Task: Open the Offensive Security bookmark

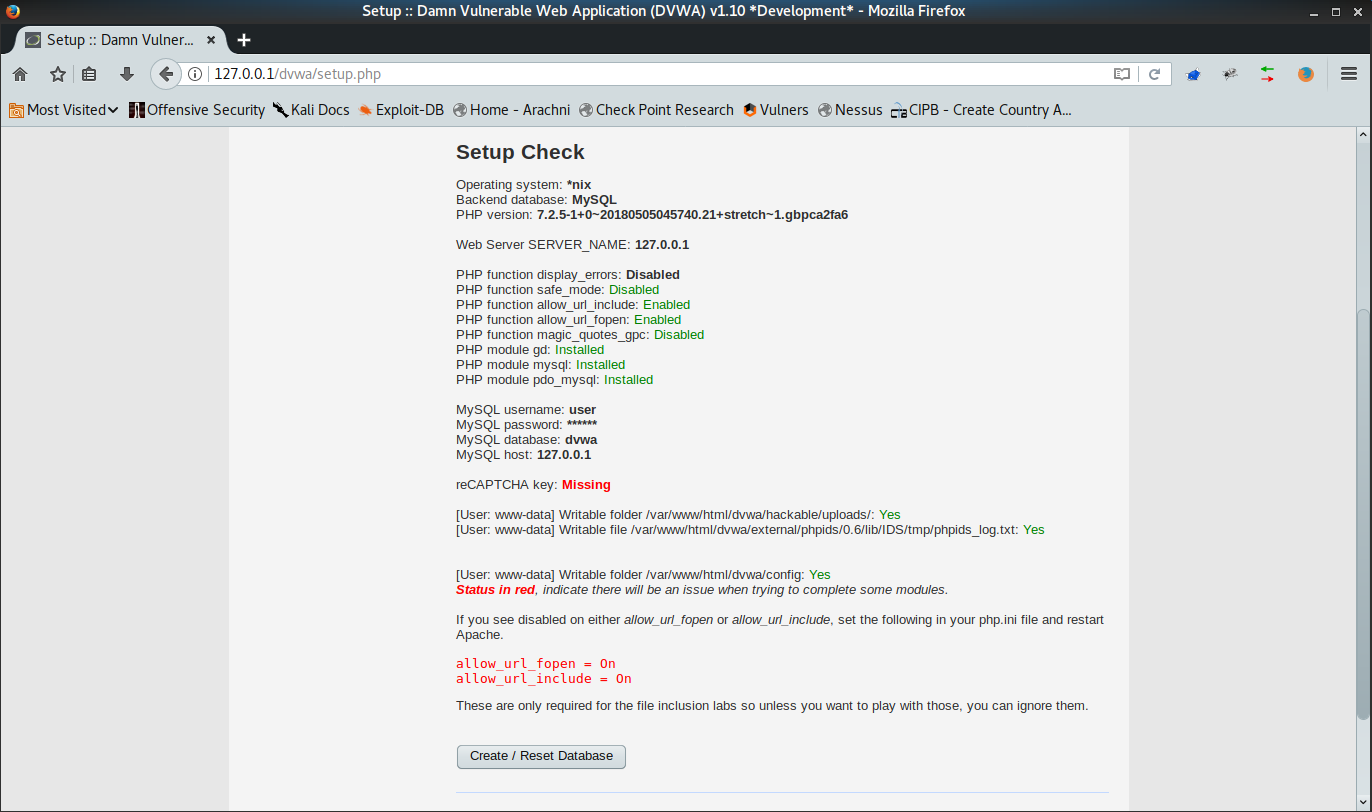Action: point(197,110)
